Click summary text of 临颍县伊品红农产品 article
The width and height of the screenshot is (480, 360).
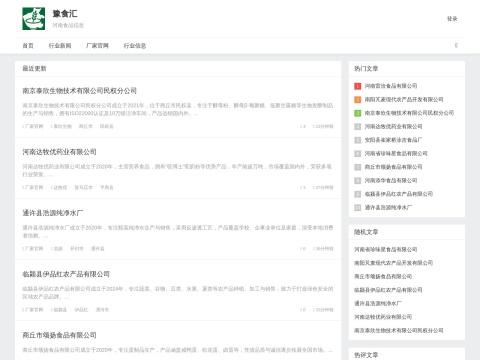[x=178, y=293]
